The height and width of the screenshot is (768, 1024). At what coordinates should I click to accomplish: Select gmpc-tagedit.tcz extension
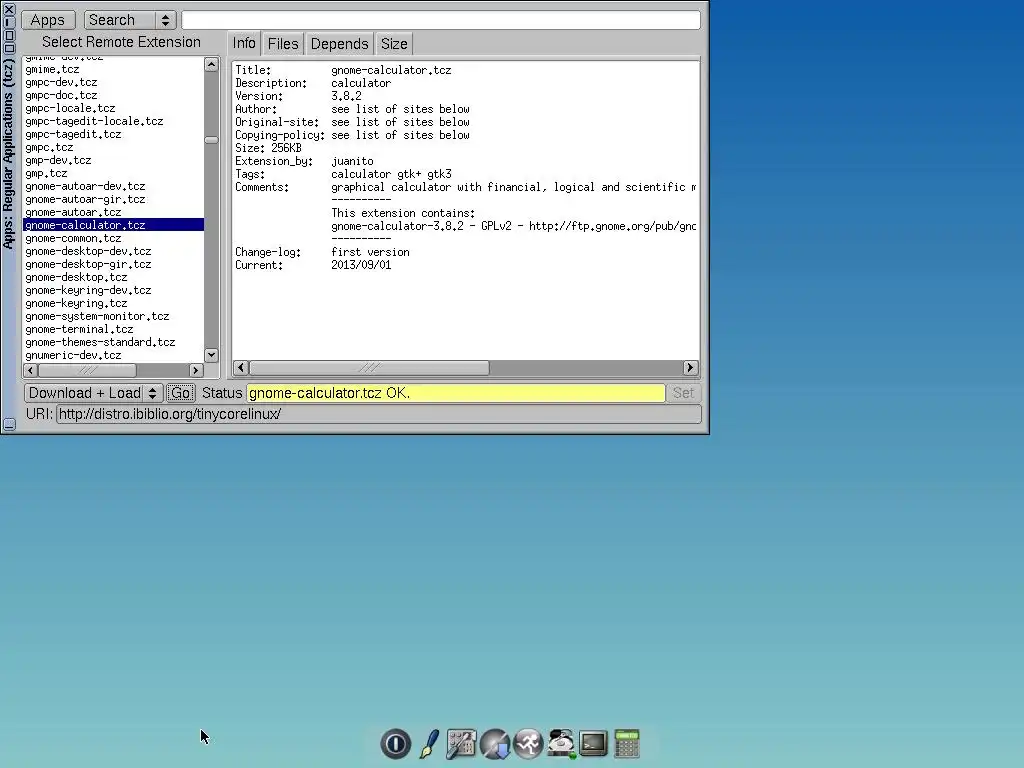click(113, 135)
